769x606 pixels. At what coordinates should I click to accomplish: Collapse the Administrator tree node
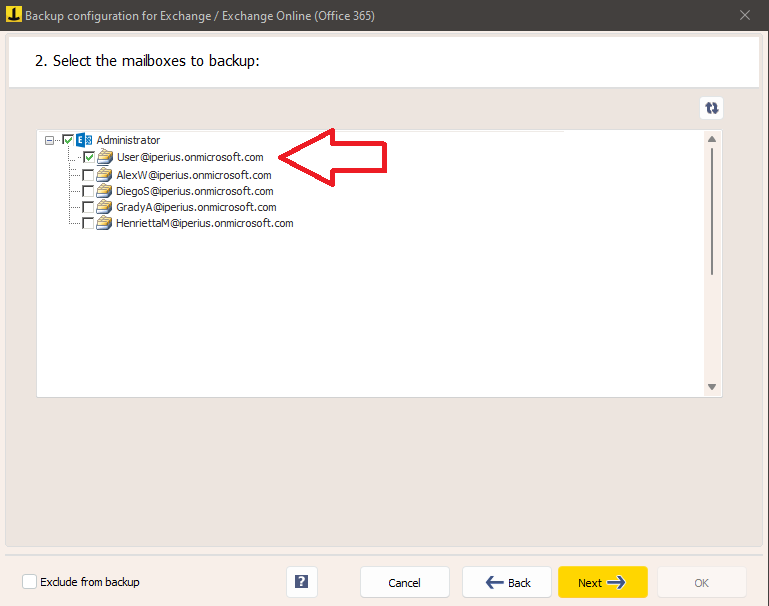click(49, 141)
